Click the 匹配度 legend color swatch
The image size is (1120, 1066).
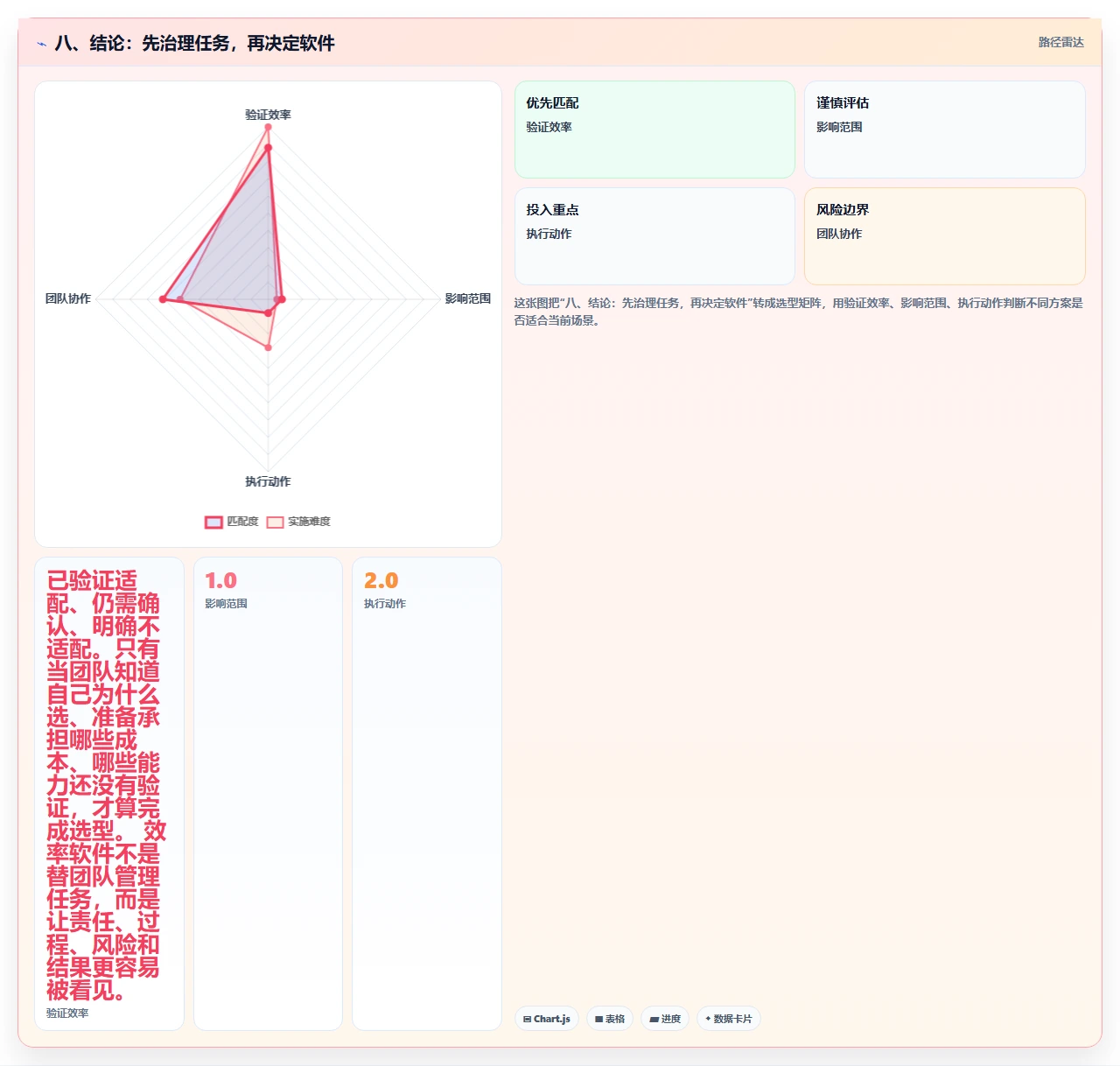213,522
